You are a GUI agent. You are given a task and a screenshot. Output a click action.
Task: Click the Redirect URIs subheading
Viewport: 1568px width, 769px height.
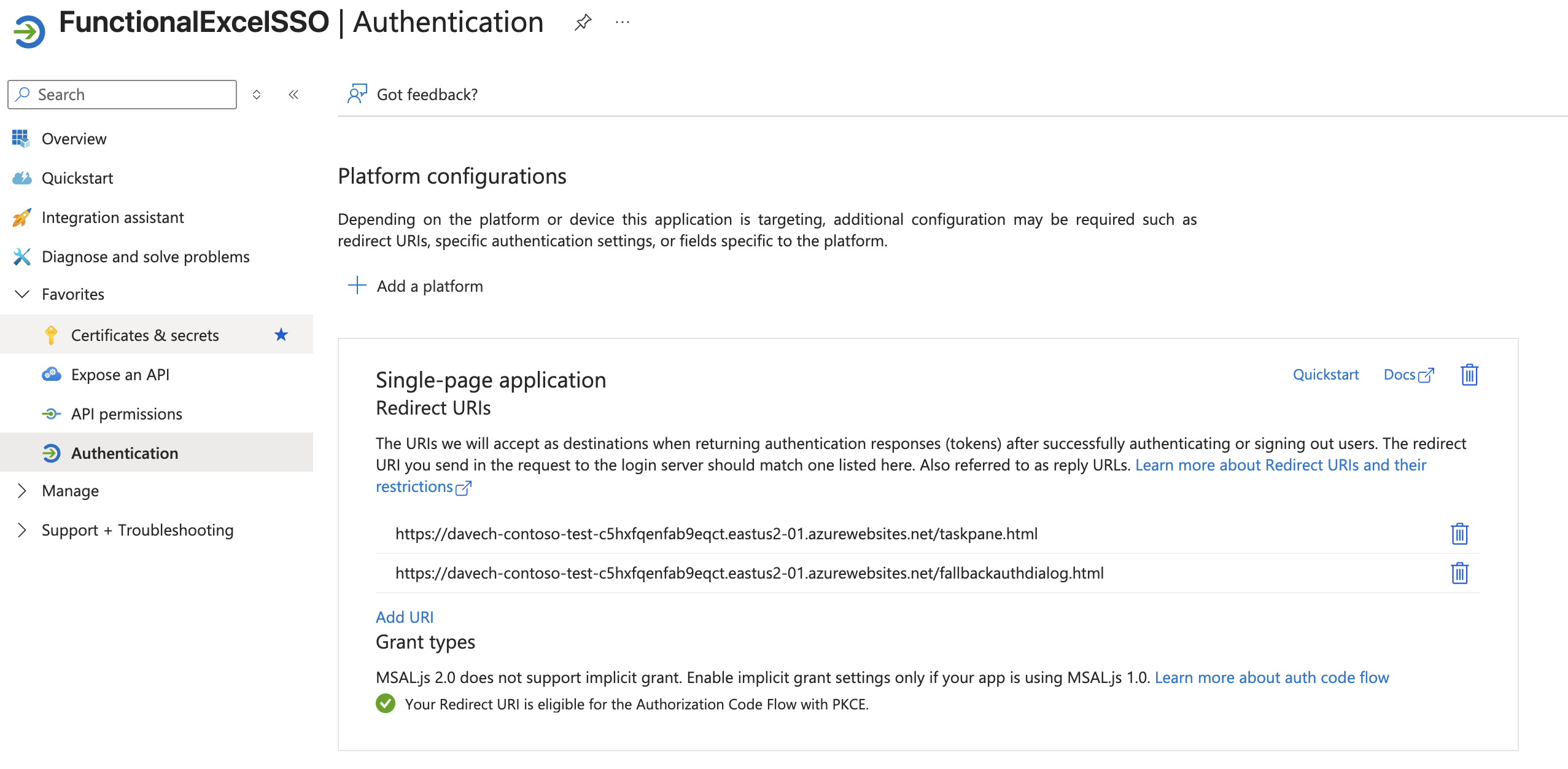(433, 408)
